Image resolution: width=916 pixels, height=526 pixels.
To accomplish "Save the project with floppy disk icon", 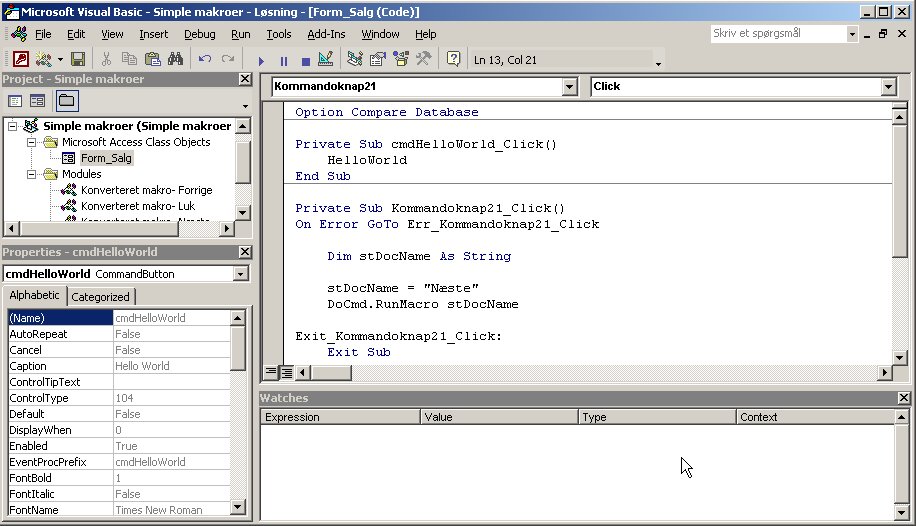I will 78,59.
